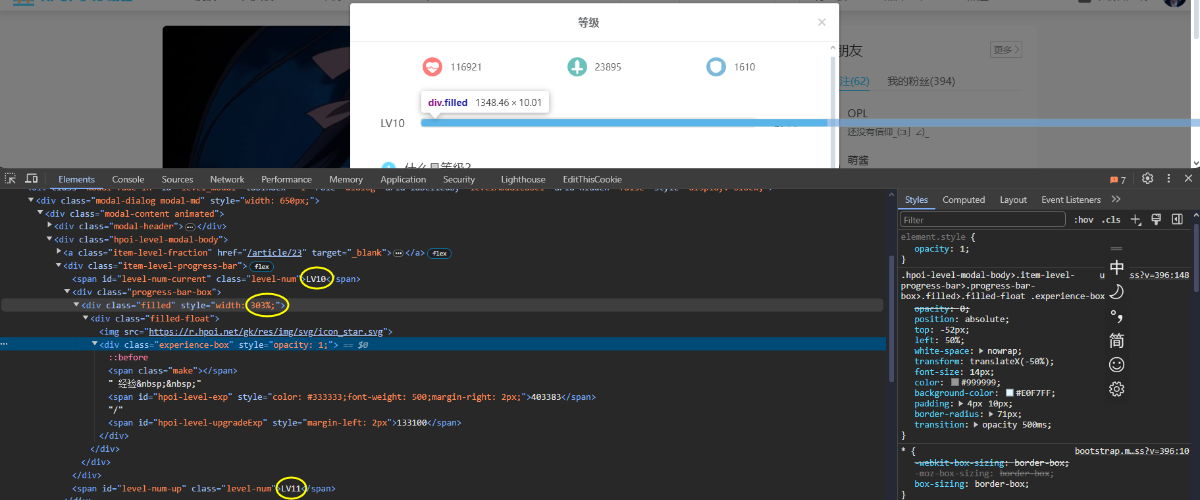1200x500 pixels.
Task: Add a new style rule with plus icon
Action: click(1135, 219)
